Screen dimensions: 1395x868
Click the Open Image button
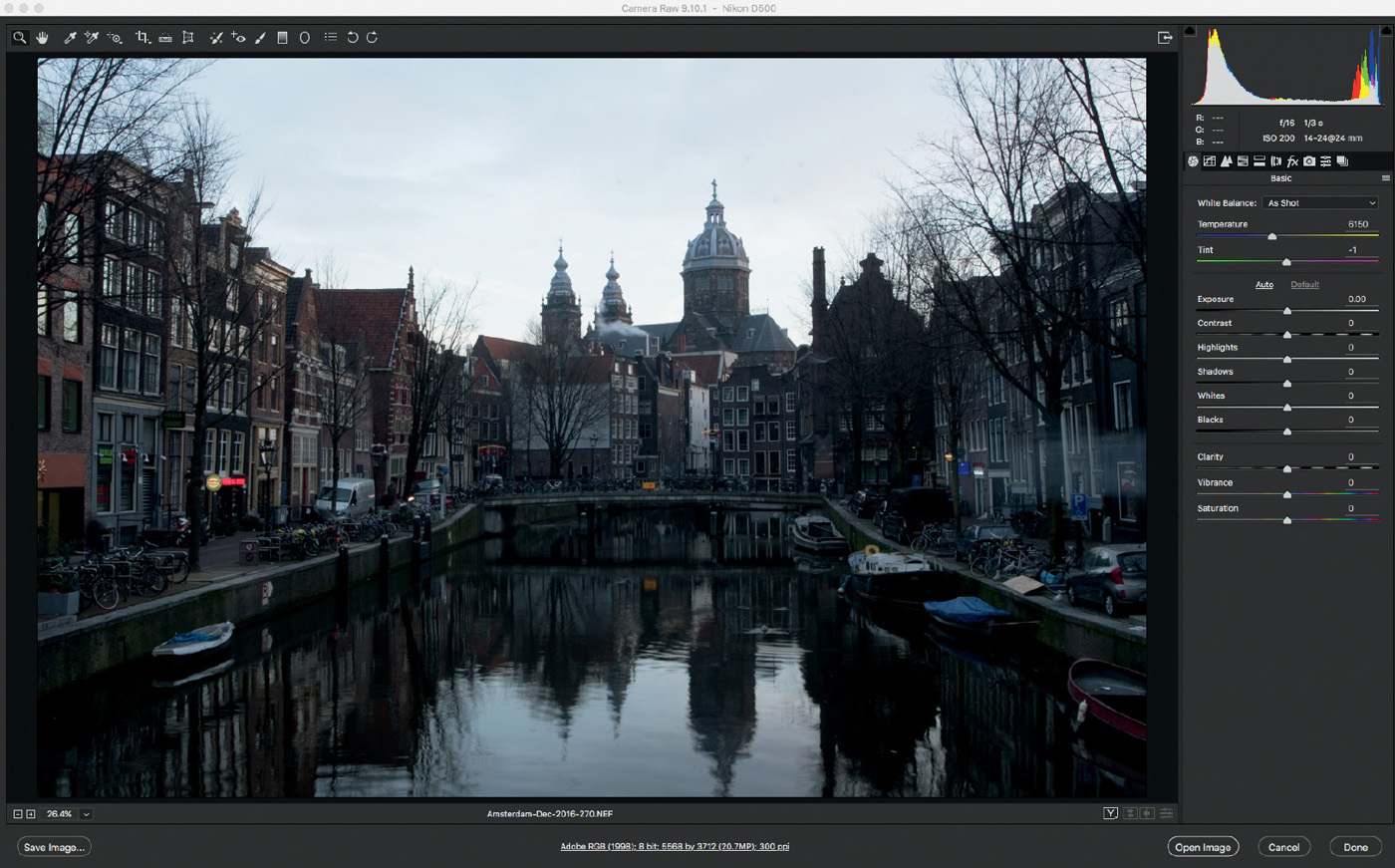pos(1203,847)
